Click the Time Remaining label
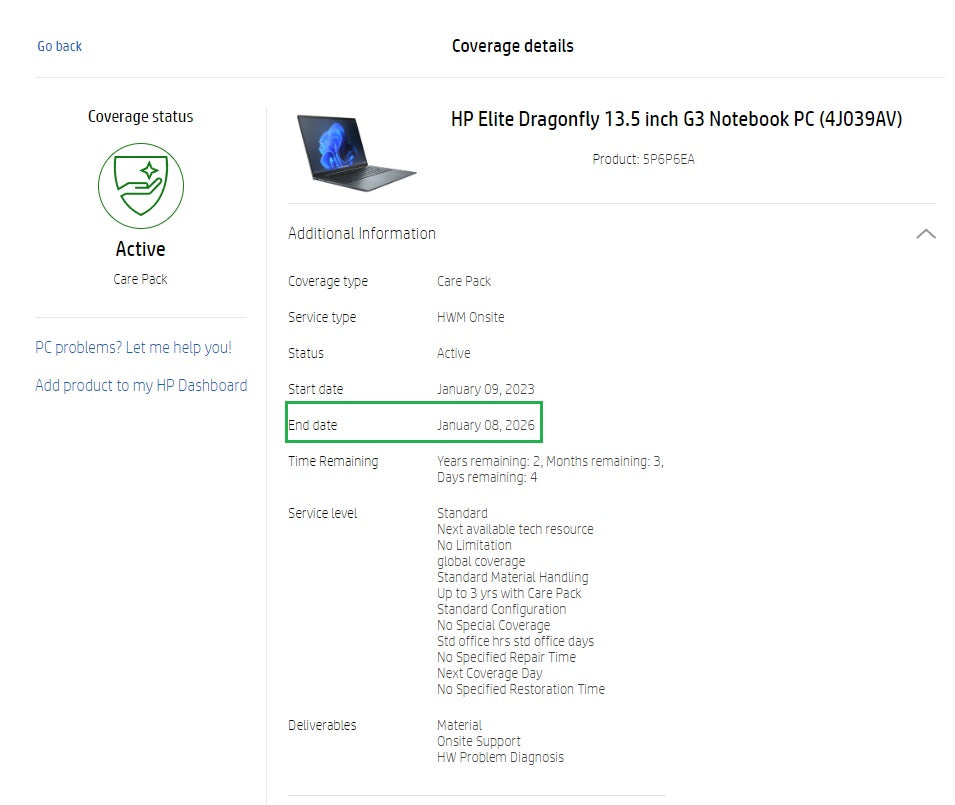955x805 pixels. [x=333, y=462]
